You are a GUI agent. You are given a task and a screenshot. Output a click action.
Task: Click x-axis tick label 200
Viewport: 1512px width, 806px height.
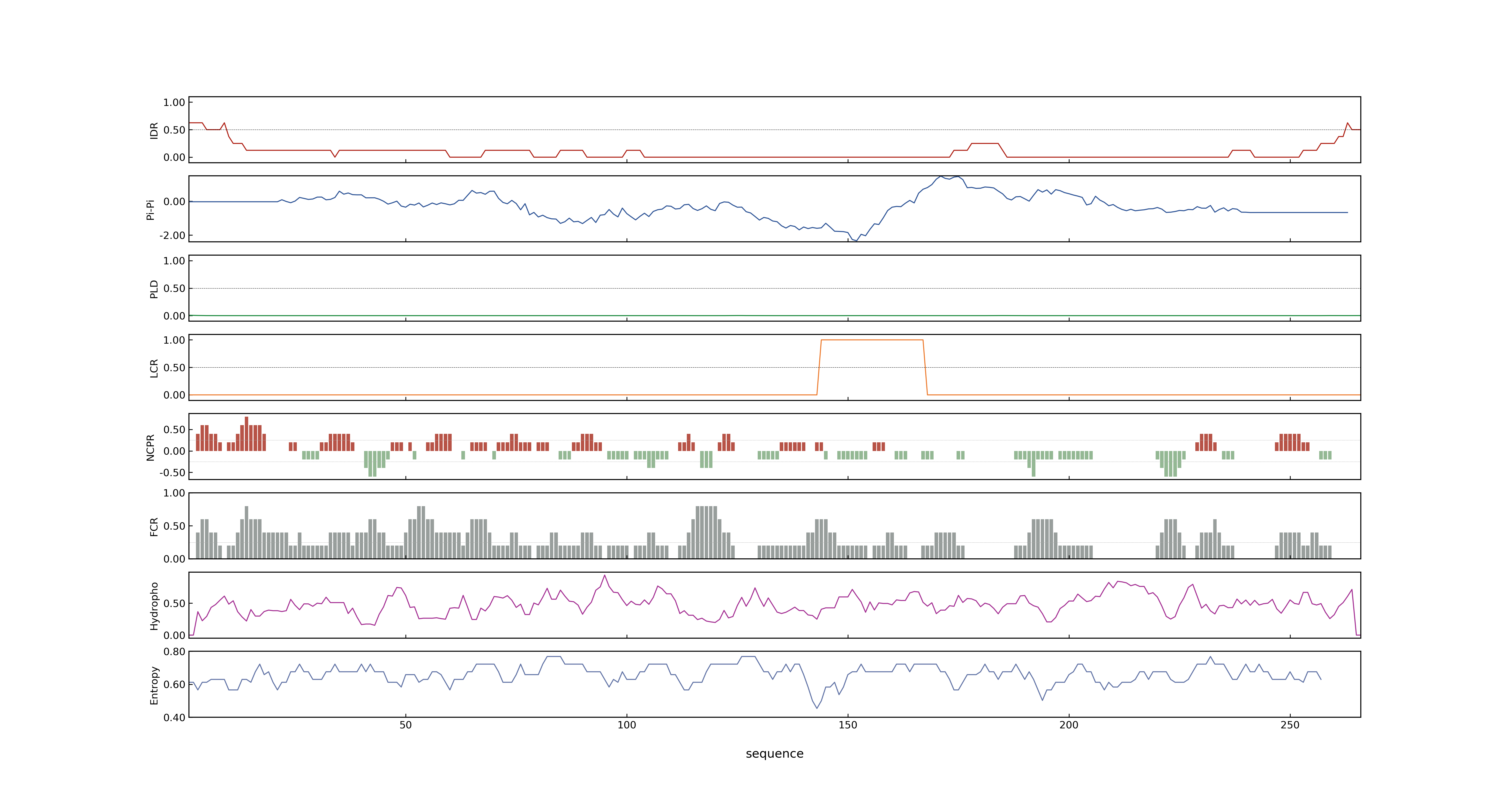pyautogui.click(x=1069, y=725)
